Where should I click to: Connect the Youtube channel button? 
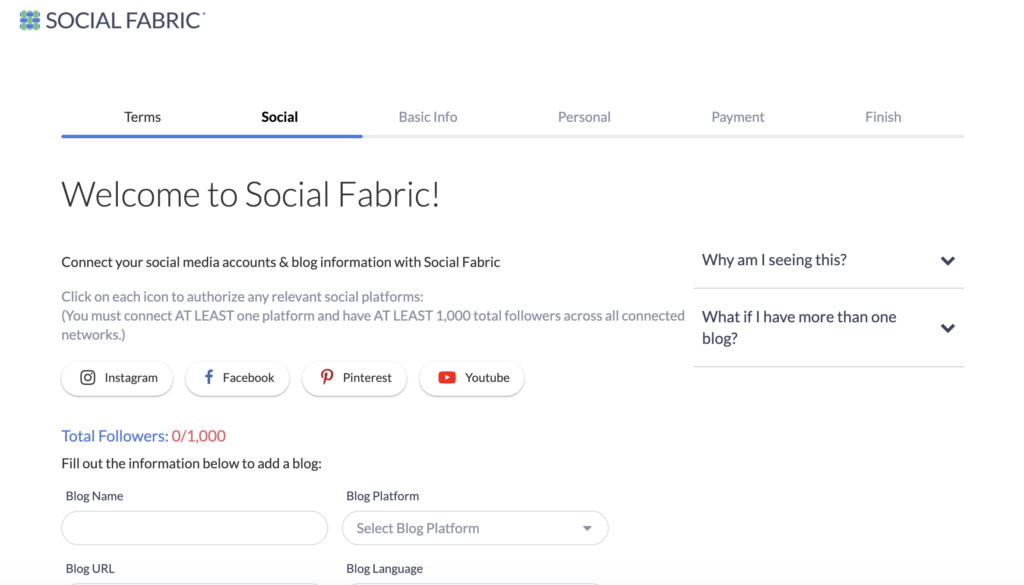pos(472,378)
